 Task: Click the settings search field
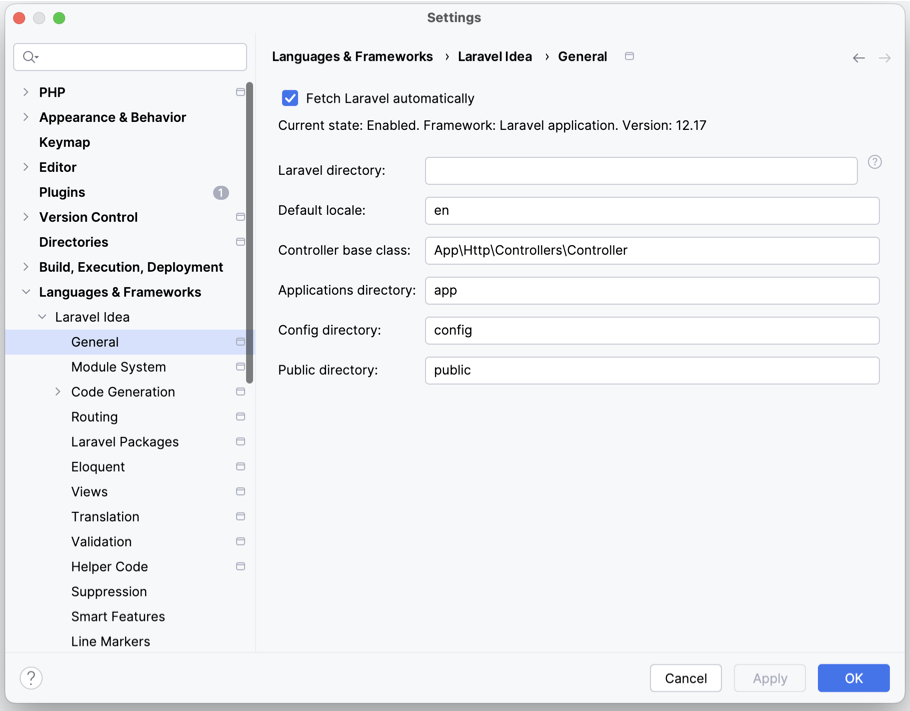(x=130, y=57)
